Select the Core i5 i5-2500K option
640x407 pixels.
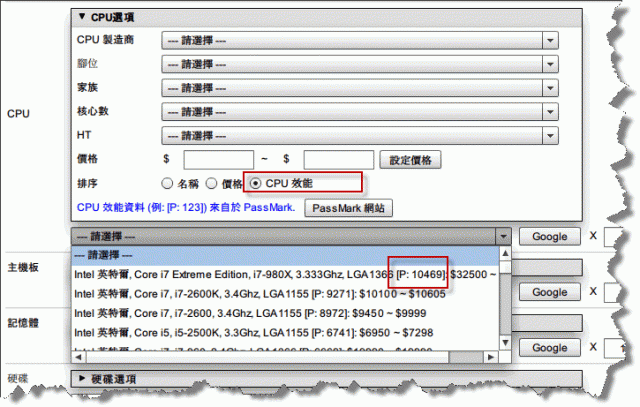coord(285,333)
